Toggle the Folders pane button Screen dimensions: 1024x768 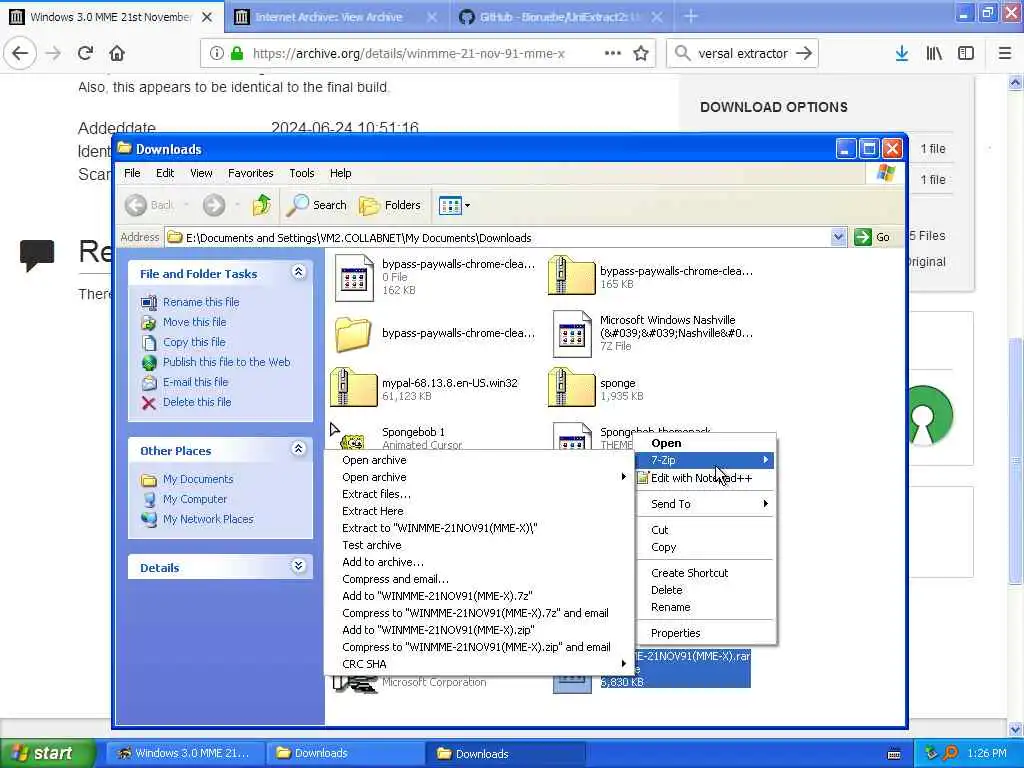(x=390, y=205)
